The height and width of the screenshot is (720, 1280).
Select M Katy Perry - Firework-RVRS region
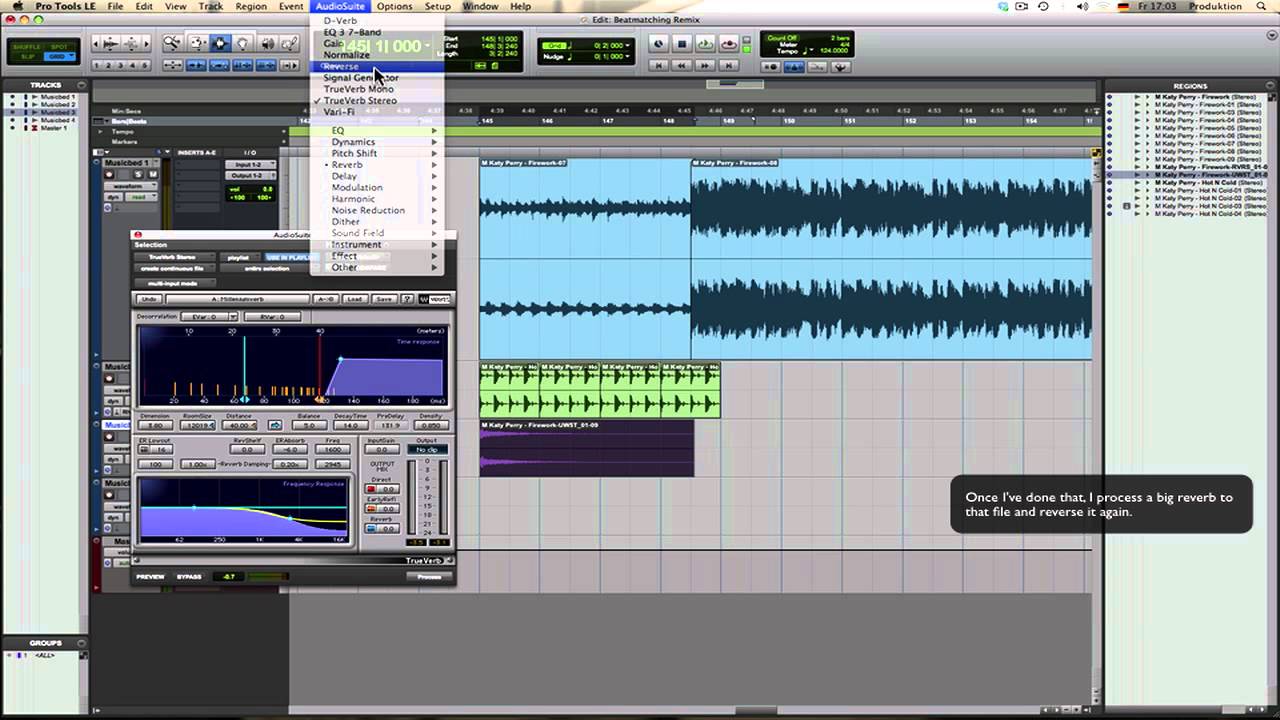point(1210,168)
